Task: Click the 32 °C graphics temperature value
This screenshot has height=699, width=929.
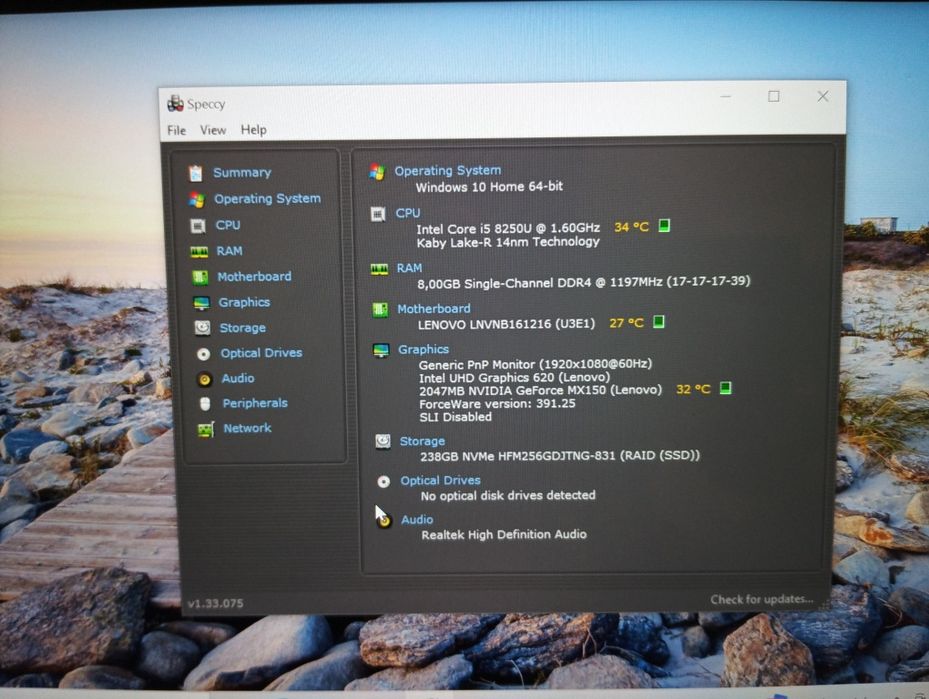Action: tap(693, 389)
